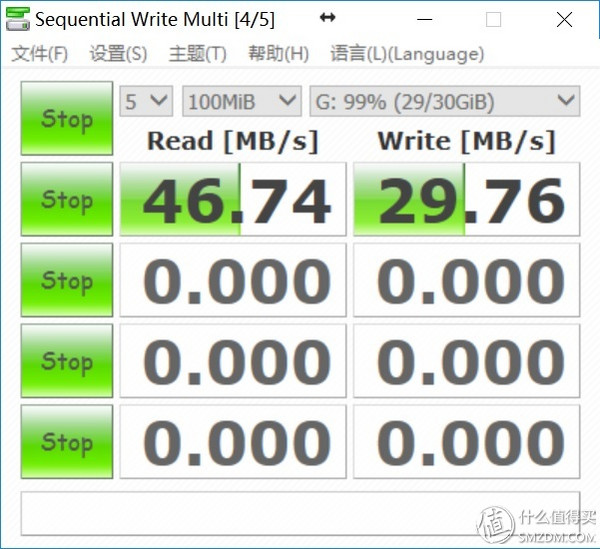Open the 设置(S) menu
Viewport: 600px width, 549px height.
click(118, 54)
